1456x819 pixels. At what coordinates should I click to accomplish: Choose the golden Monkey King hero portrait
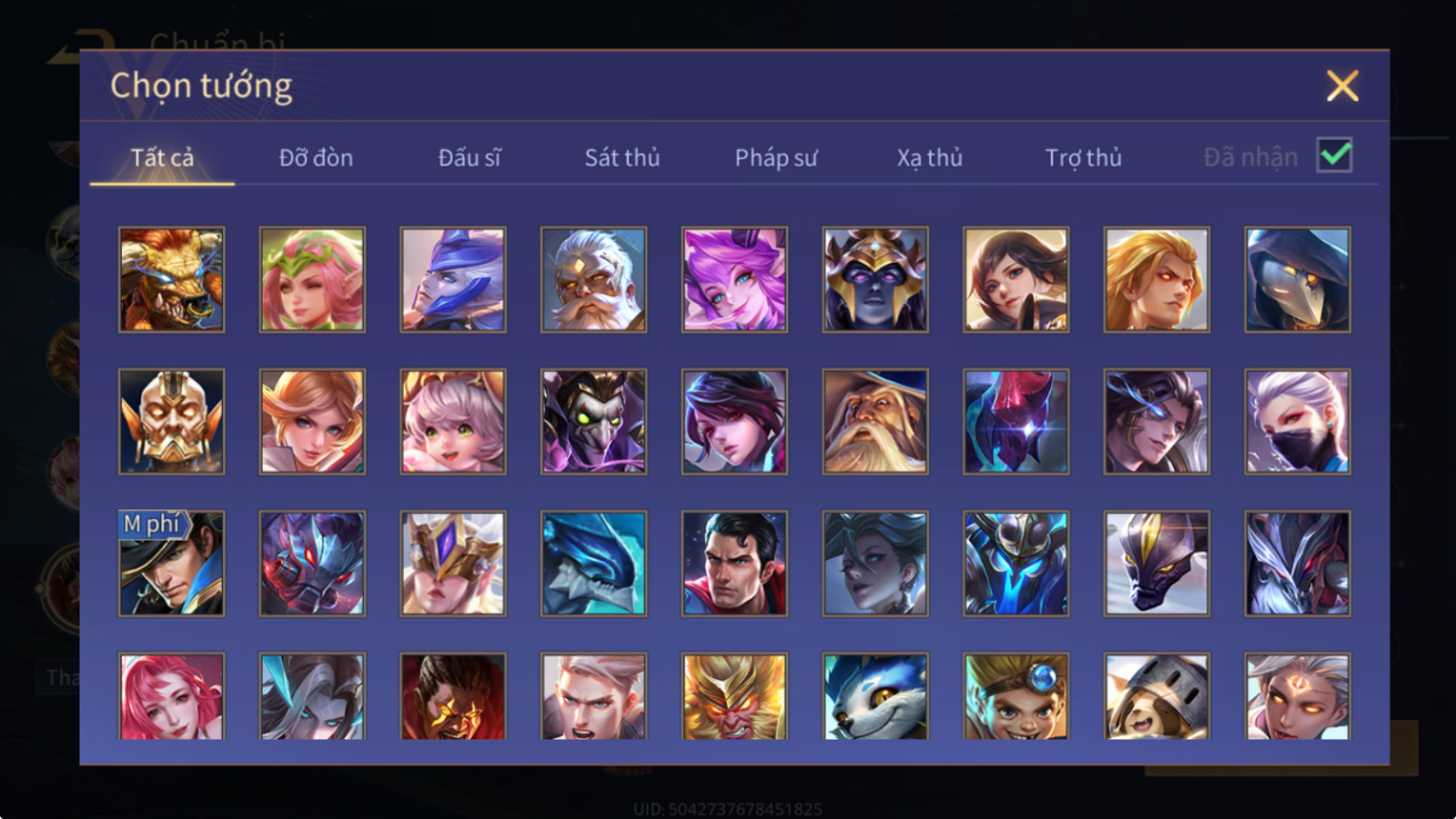[735, 697]
